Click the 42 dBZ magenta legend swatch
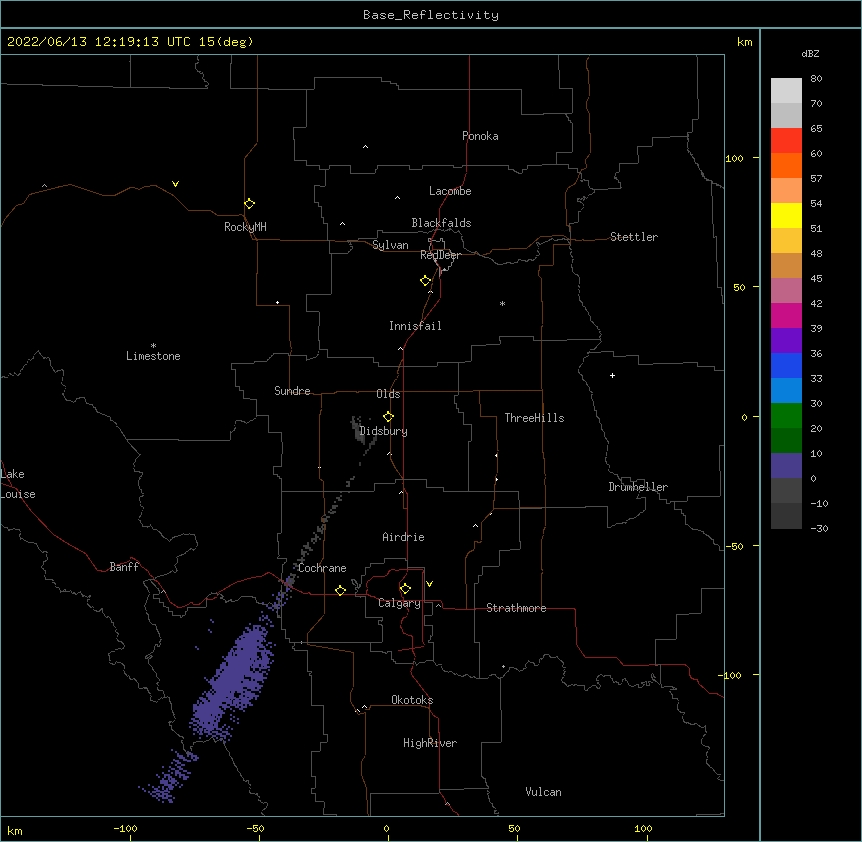The width and height of the screenshot is (862, 842). pos(786,315)
